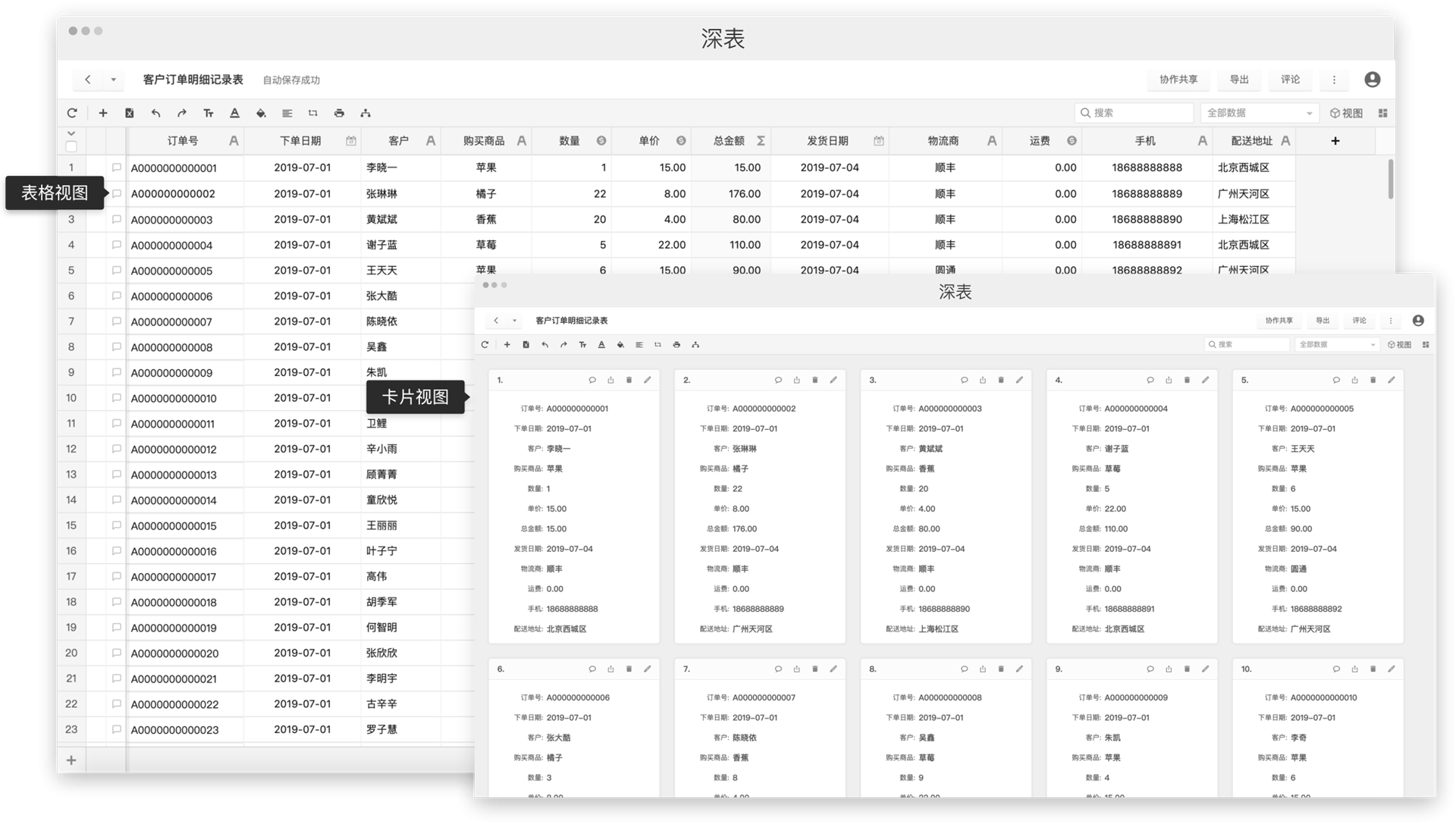Undo using the table view toolbar arrow
The height and width of the screenshot is (824, 1456).
click(155, 113)
